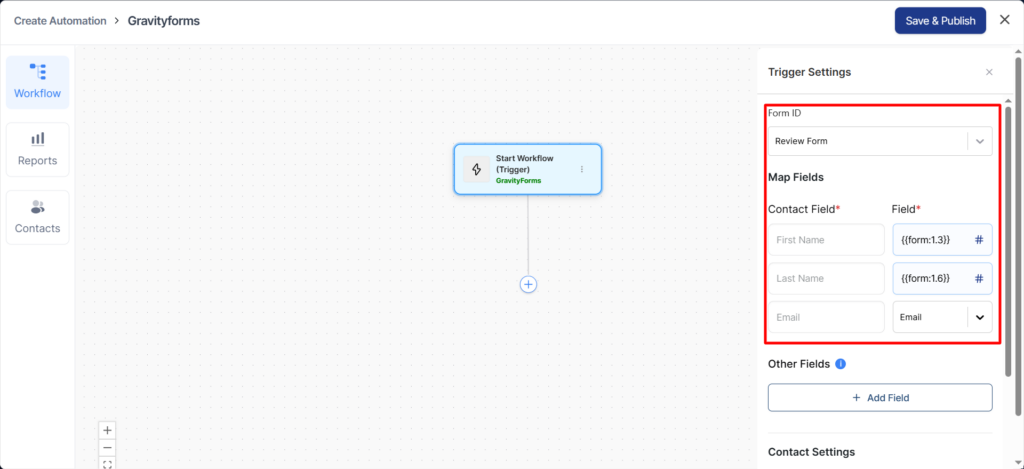Open the Workflow sidebar tab

[37, 82]
